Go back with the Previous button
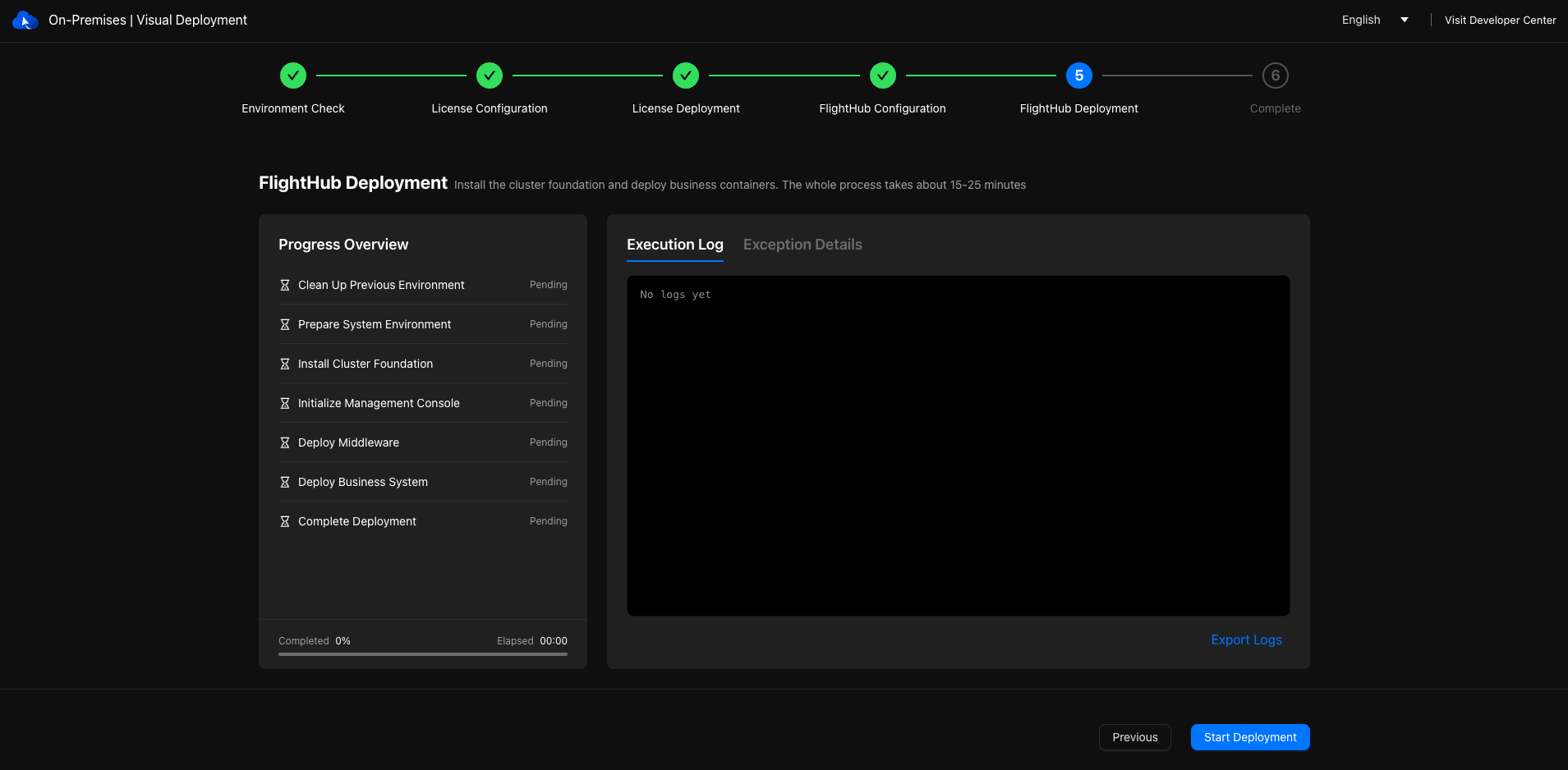1568x770 pixels. click(x=1135, y=737)
